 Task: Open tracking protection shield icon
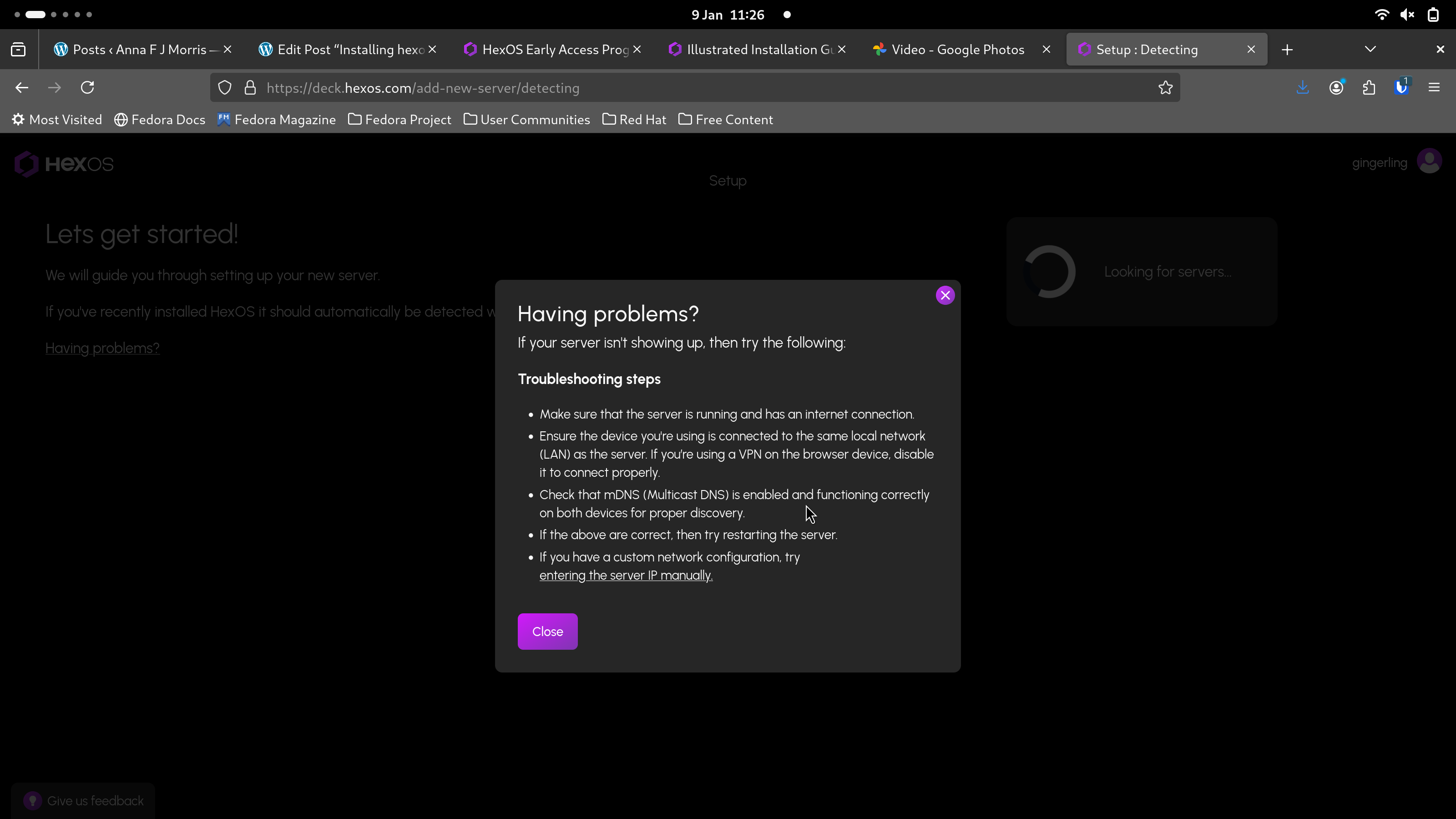coord(225,88)
